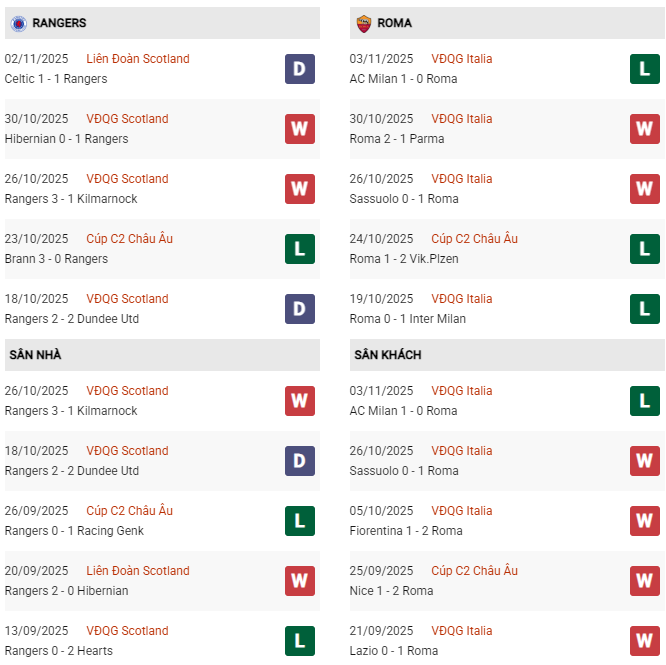
Task: Click the W badge for Nice 1-2 Roma
Action: 644,581
